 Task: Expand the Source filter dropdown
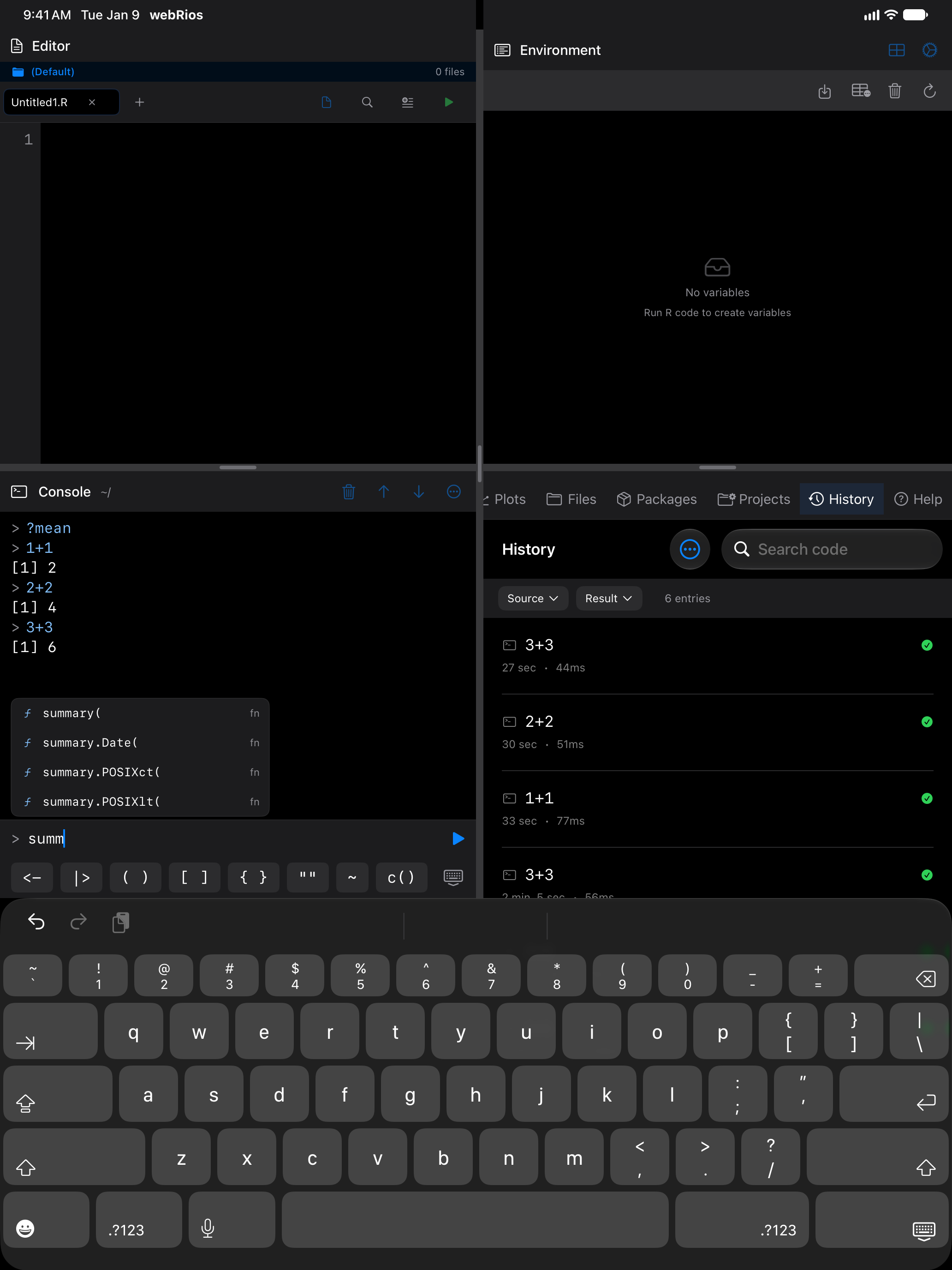pos(533,599)
